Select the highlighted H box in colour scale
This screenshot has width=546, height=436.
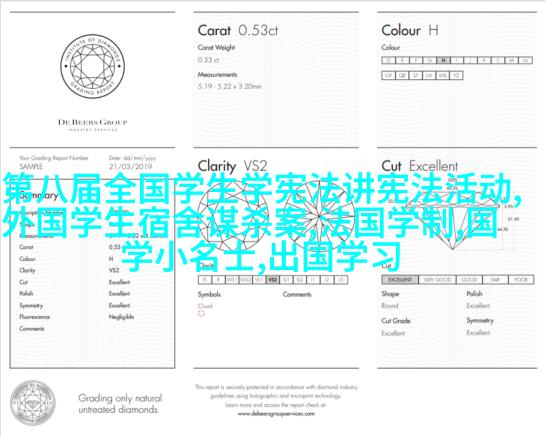pyautogui.click(x=443, y=60)
